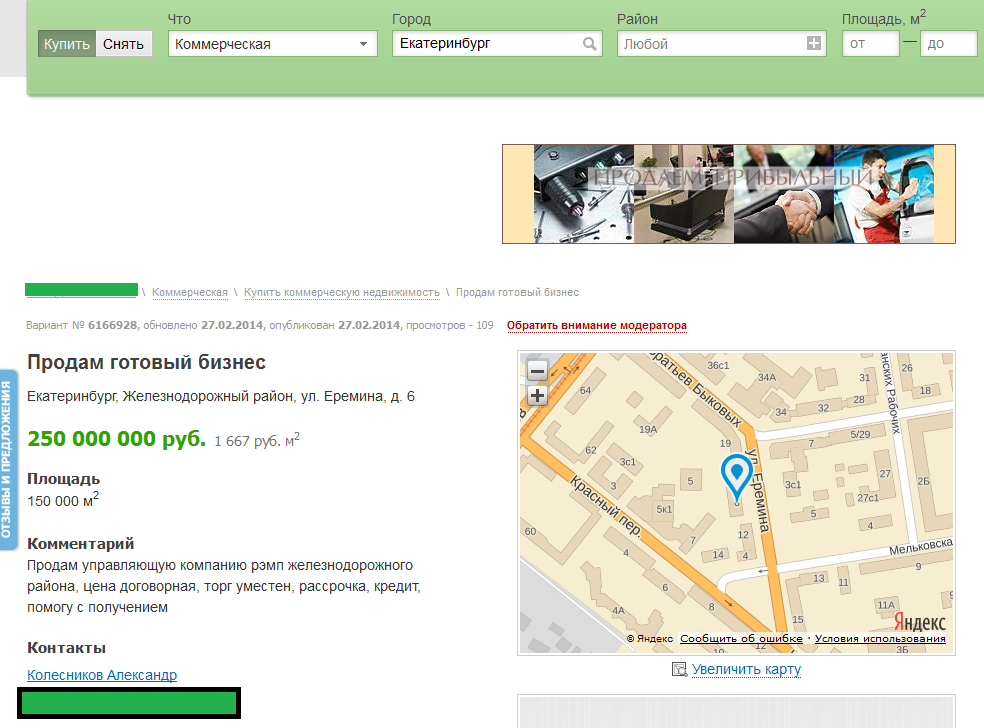Screen dimensions: 984x728
Task: Click the blue location pin on map
Action: coord(737,476)
